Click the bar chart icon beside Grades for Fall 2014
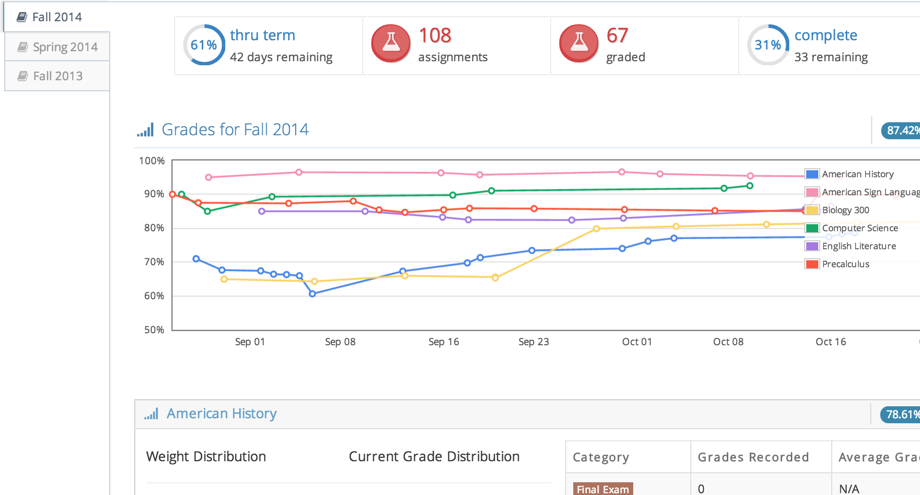Image resolution: width=920 pixels, height=495 pixels. pos(146,130)
